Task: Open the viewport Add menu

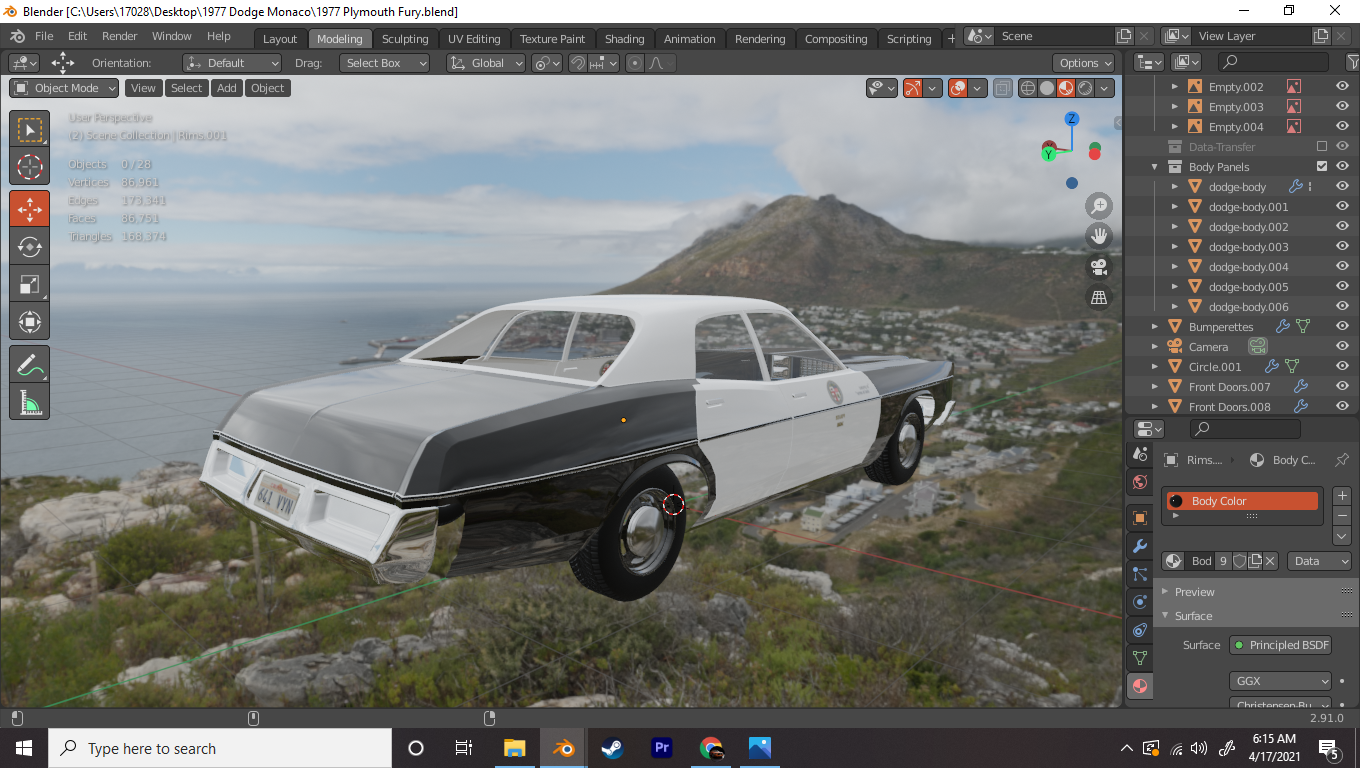Action: pyautogui.click(x=227, y=88)
